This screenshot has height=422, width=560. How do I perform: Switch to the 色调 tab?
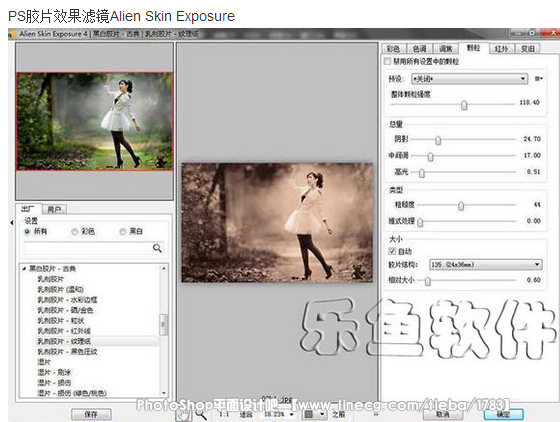pyautogui.click(x=419, y=49)
